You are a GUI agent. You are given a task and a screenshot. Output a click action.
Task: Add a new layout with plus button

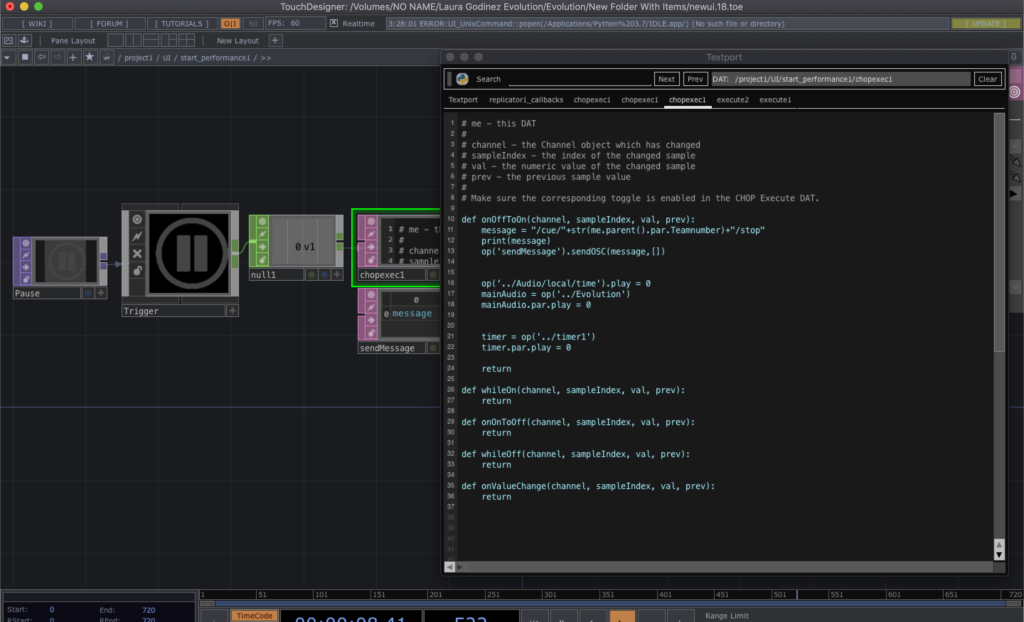(x=275, y=41)
